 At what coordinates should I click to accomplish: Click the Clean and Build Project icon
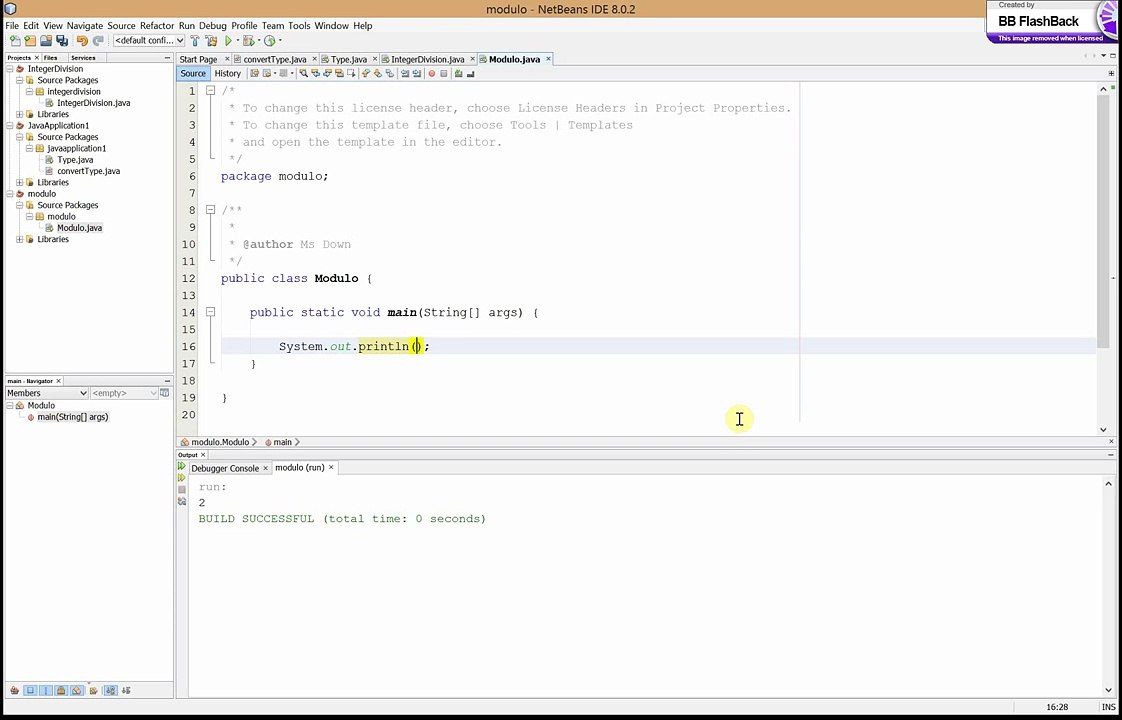(x=211, y=41)
